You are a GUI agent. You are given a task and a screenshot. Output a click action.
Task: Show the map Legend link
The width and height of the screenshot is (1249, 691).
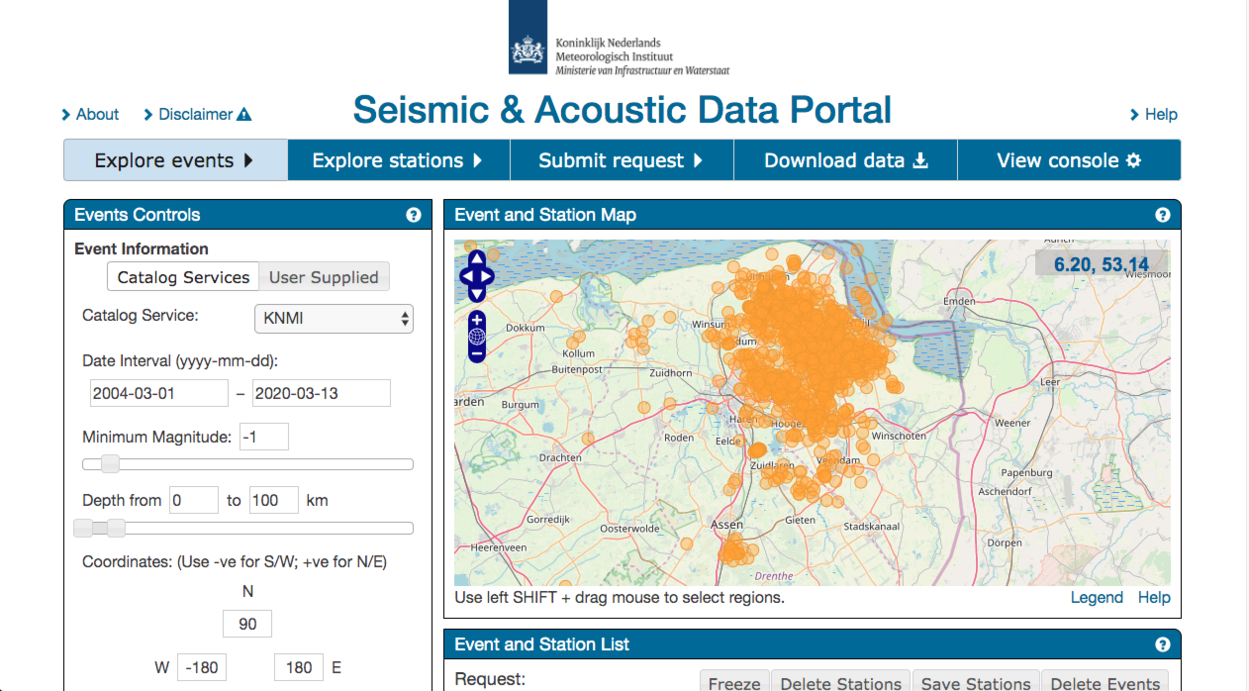click(1096, 597)
